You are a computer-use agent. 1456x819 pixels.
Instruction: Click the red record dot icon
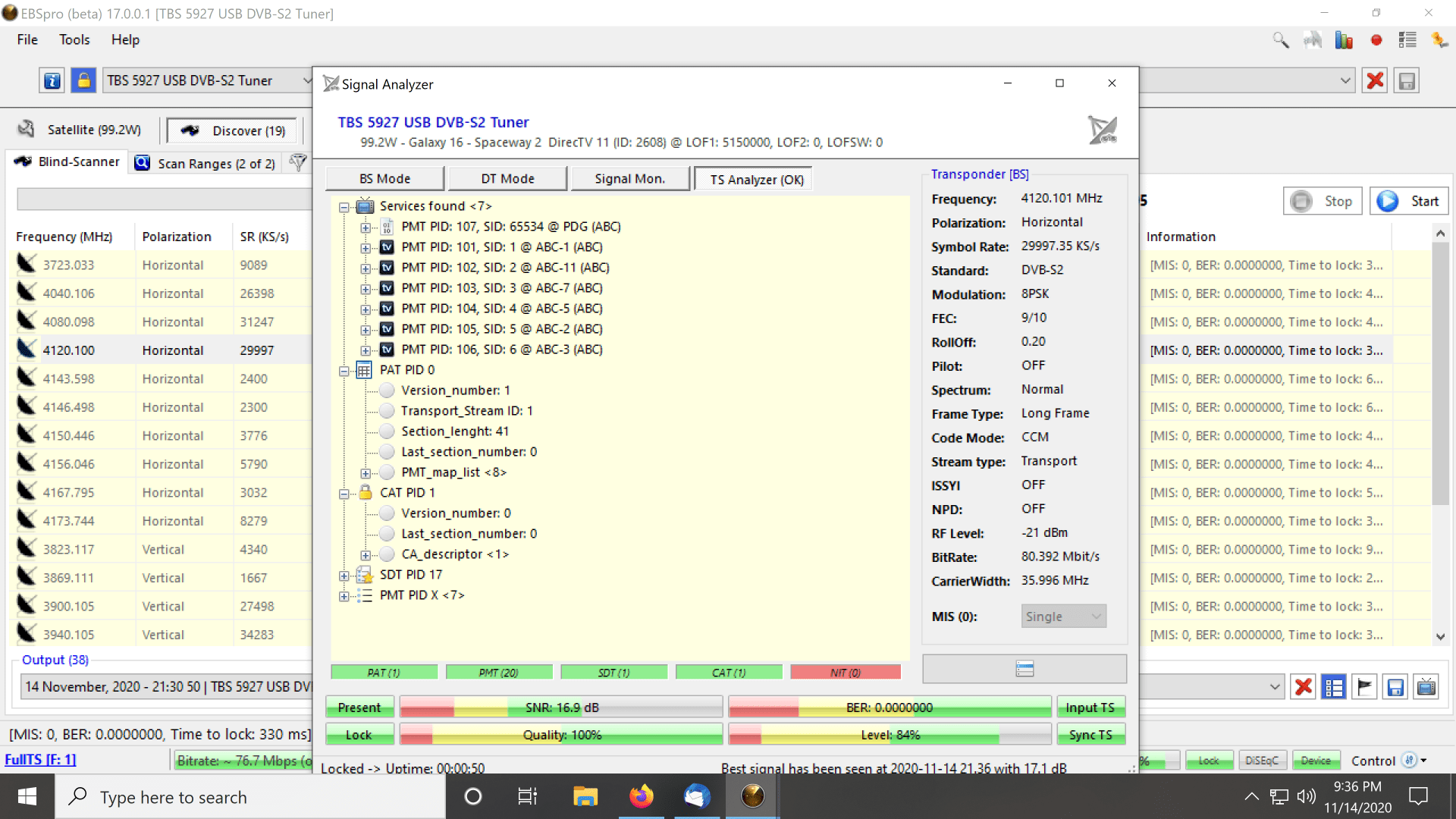(1376, 40)
